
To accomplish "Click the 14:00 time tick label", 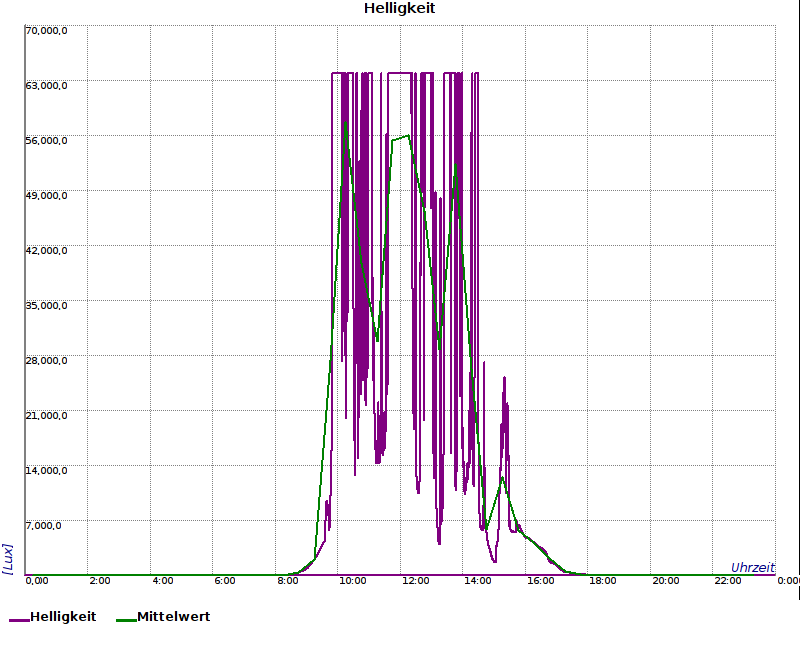I will (478, 581).
